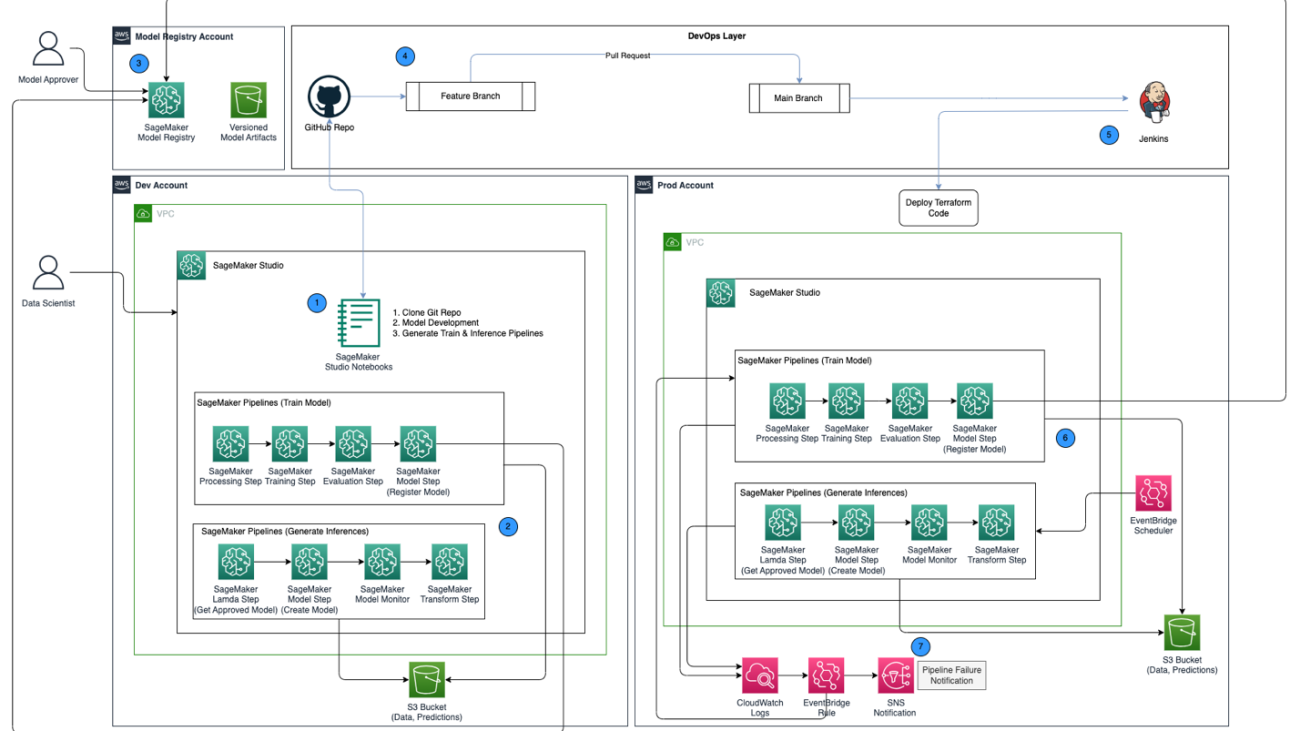1300x731 pixels.
Task: Click Dev 'SageMaker Pipelines (Train Model)' heading
Action: pos(264,403)
